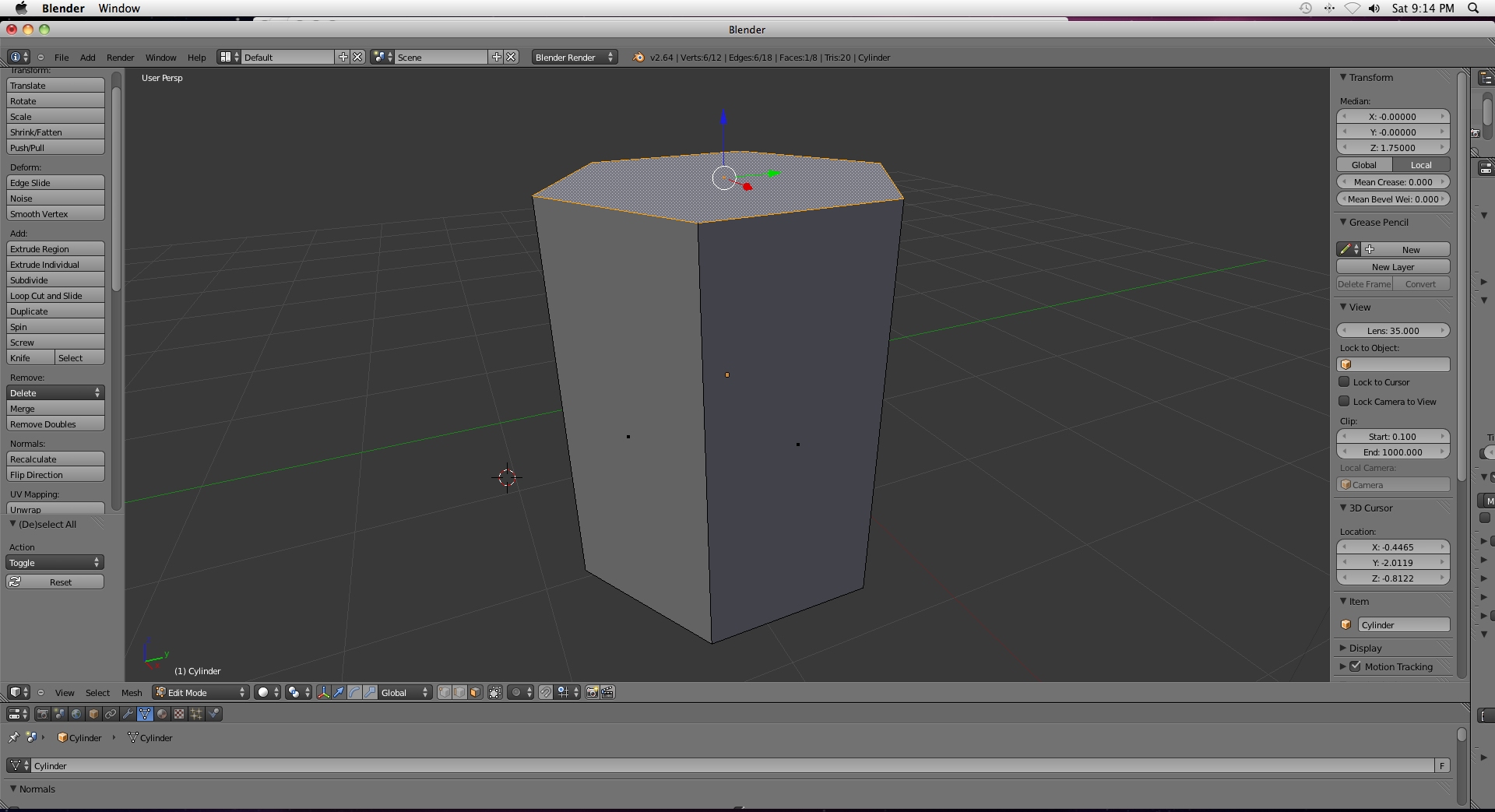Open viewport shading mode dropdown
The image size is (1495, 812).
coord(267,692)
